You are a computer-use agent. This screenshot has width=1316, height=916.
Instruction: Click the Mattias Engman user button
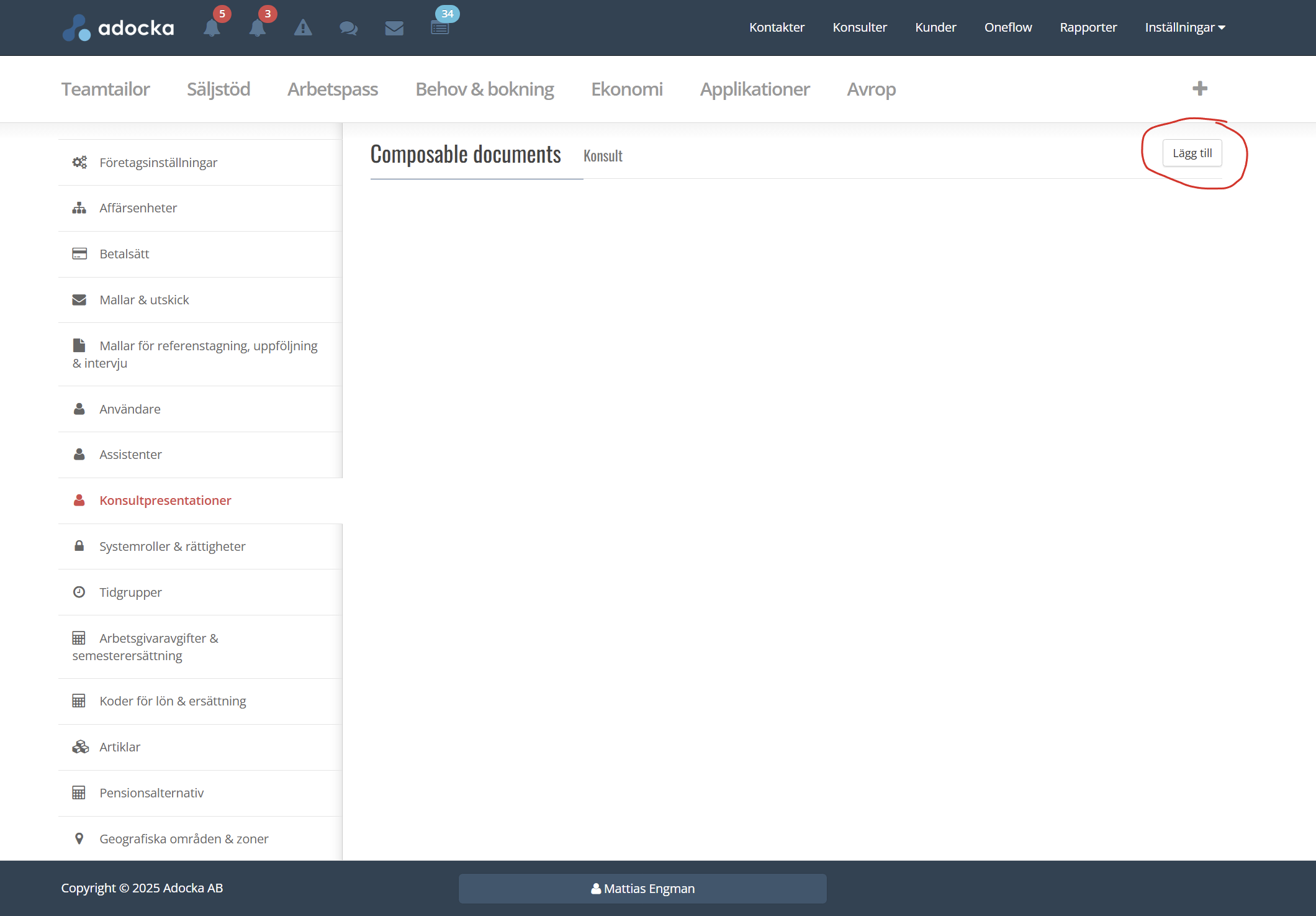point(642,888)
